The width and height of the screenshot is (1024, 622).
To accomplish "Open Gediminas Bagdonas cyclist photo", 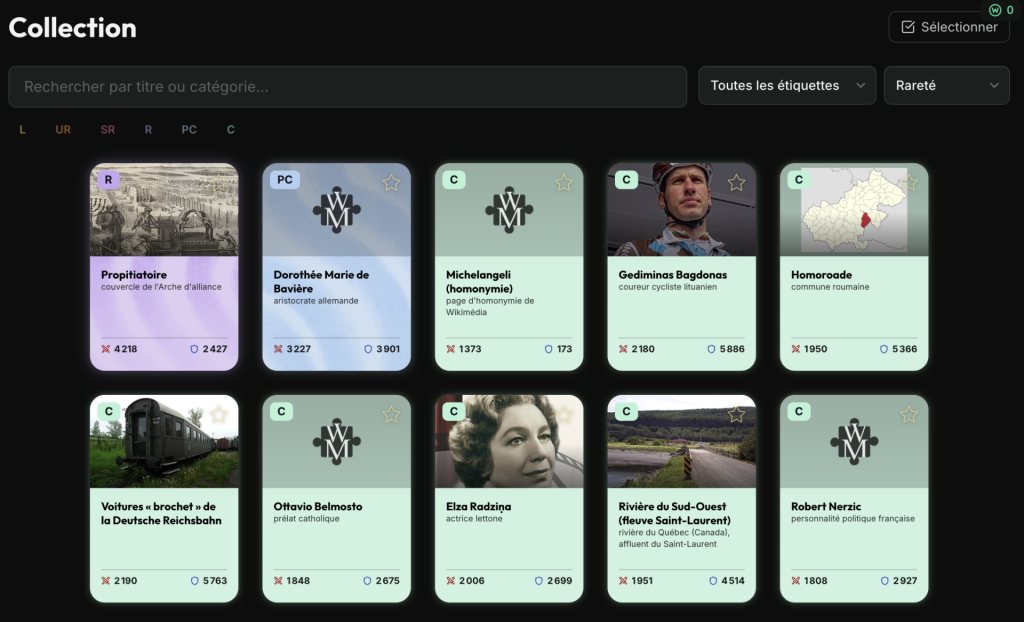I will click(x=681, y=210).
